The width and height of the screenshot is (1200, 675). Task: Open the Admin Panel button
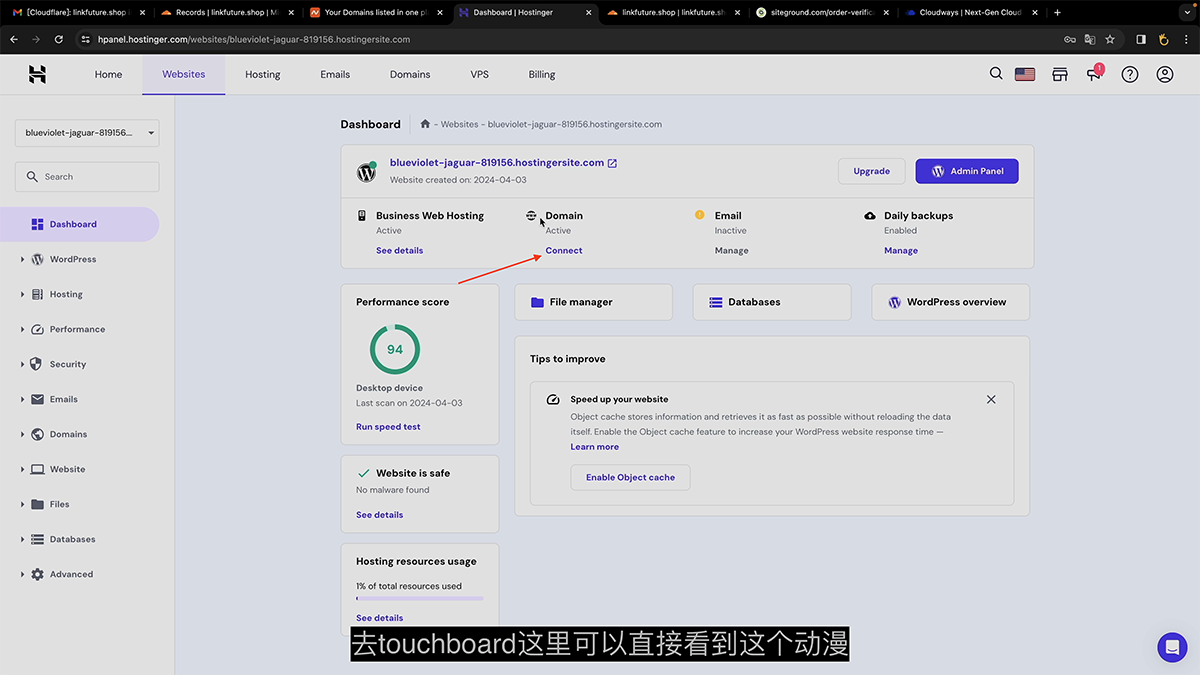[967, 171]
